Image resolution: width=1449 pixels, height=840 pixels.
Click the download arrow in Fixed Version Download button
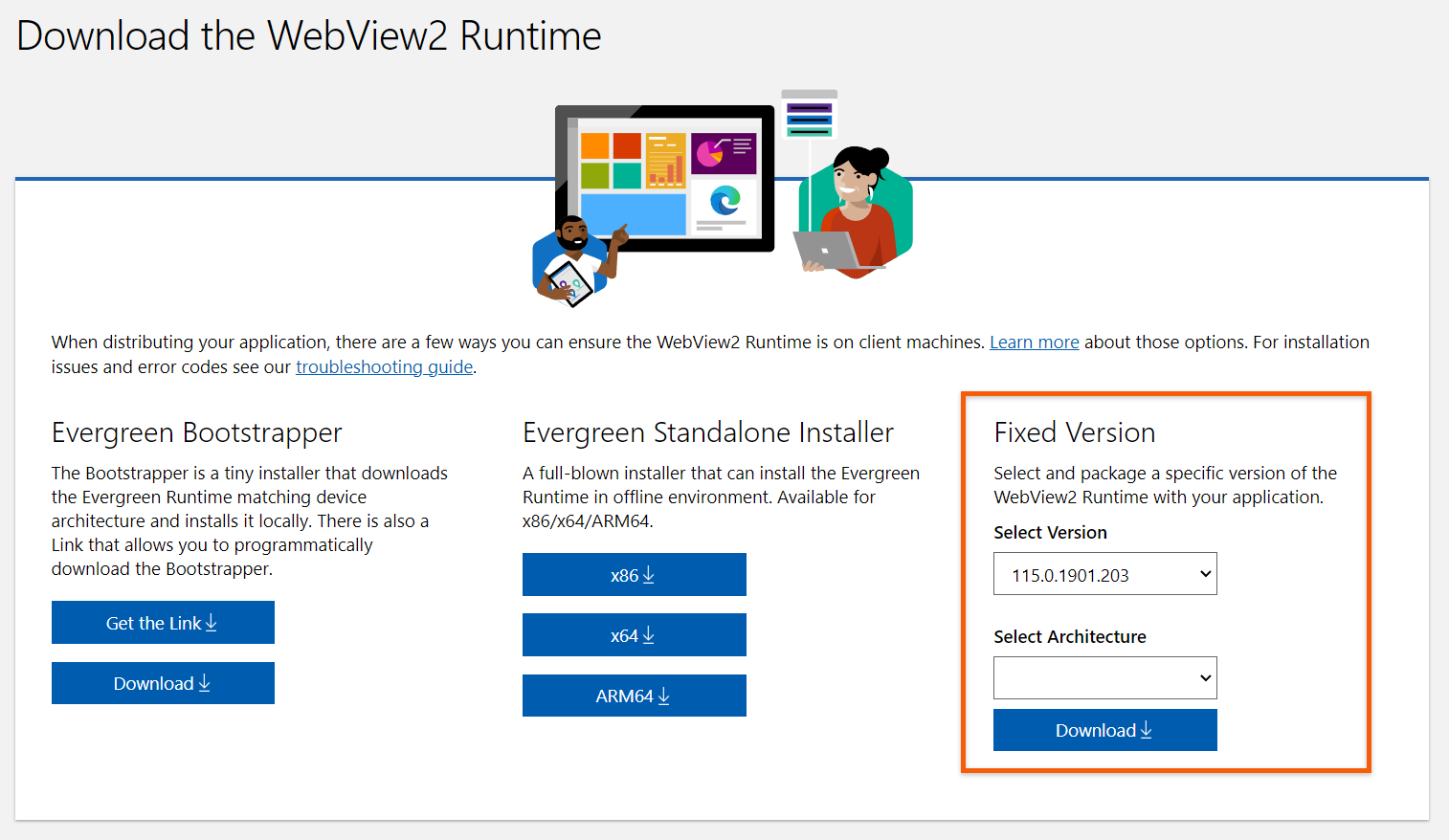coord(1148,730)
